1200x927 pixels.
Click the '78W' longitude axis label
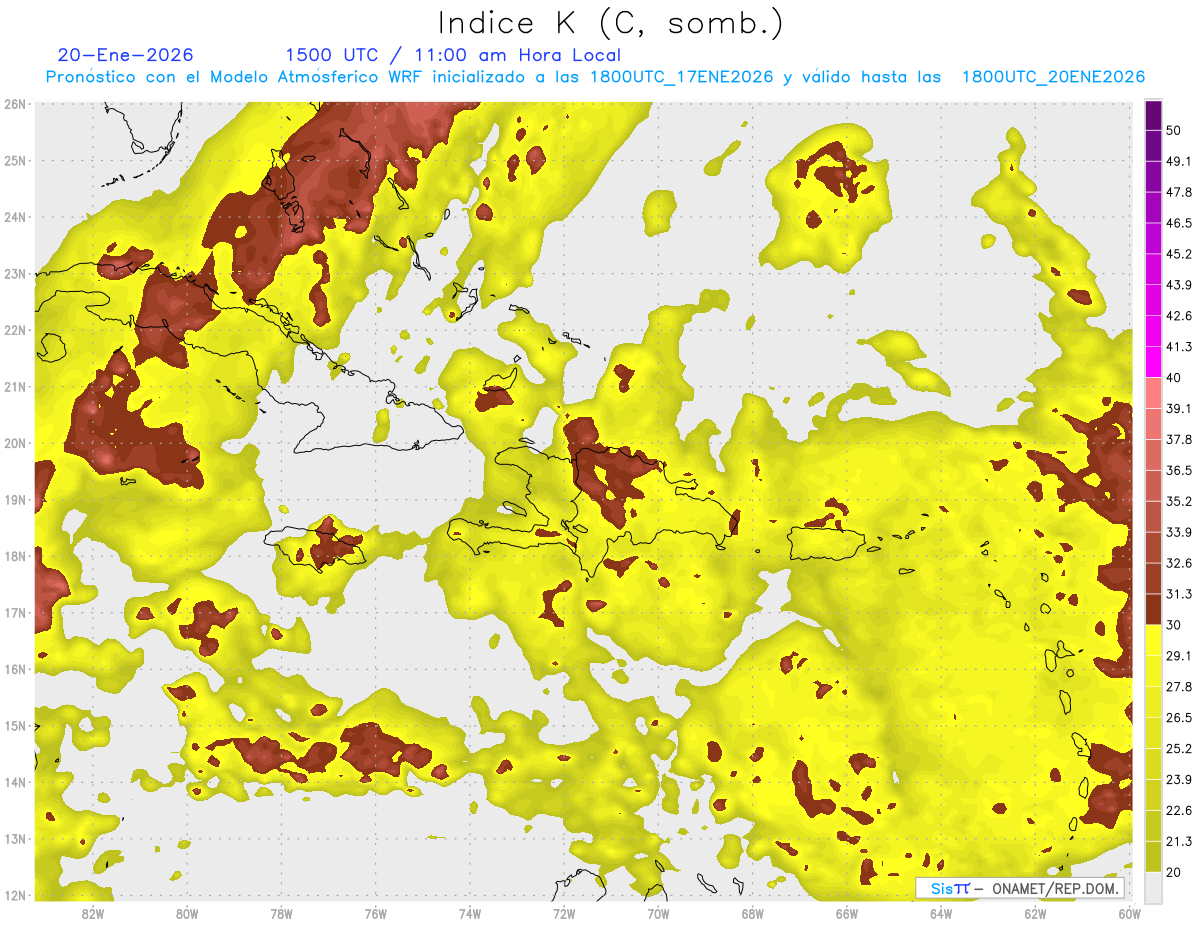tap(281, 913)
